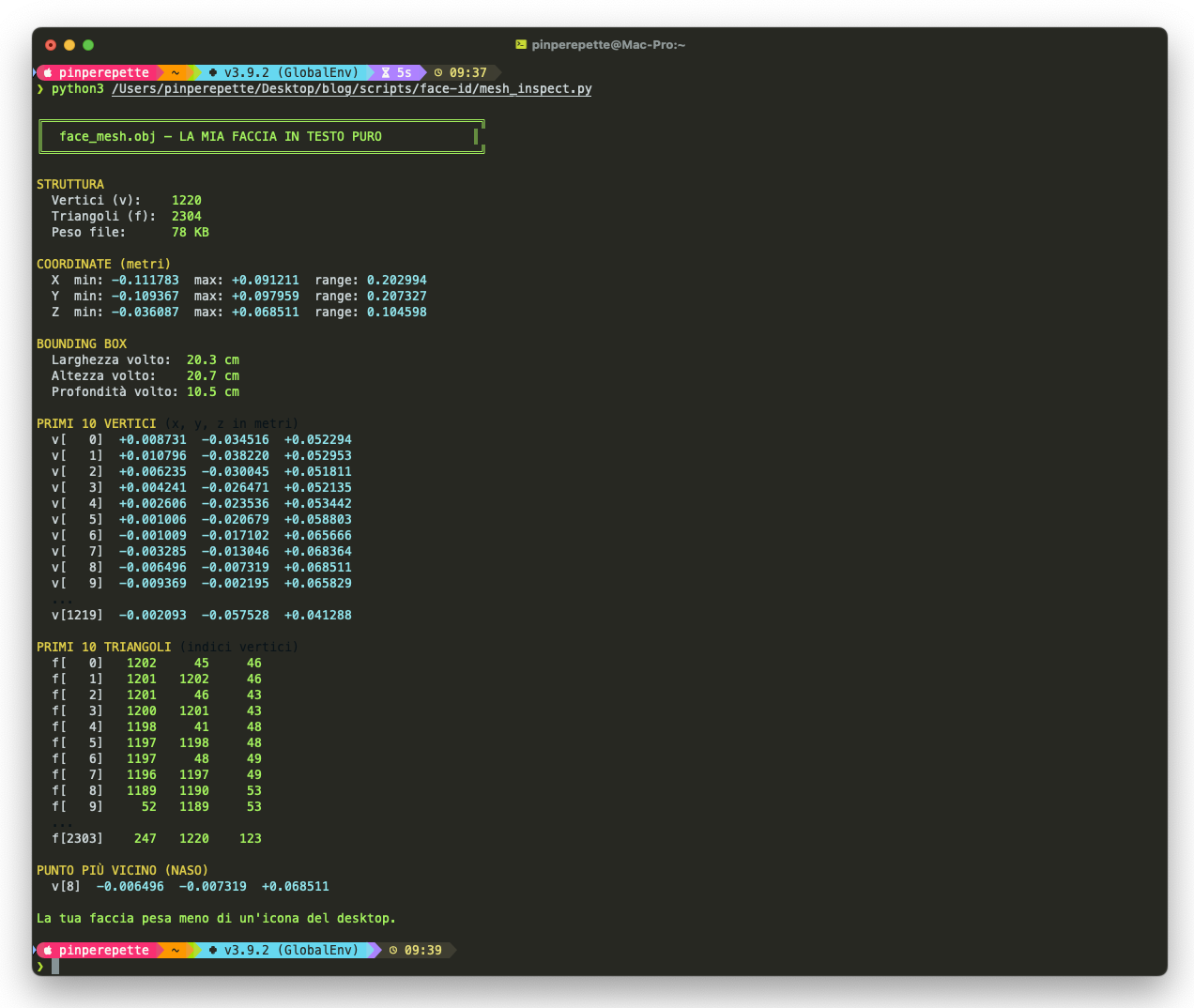Click the Python icon in the bottom prompt
The width and height of the screenshot is (1194, 1008).
(213, 951)
